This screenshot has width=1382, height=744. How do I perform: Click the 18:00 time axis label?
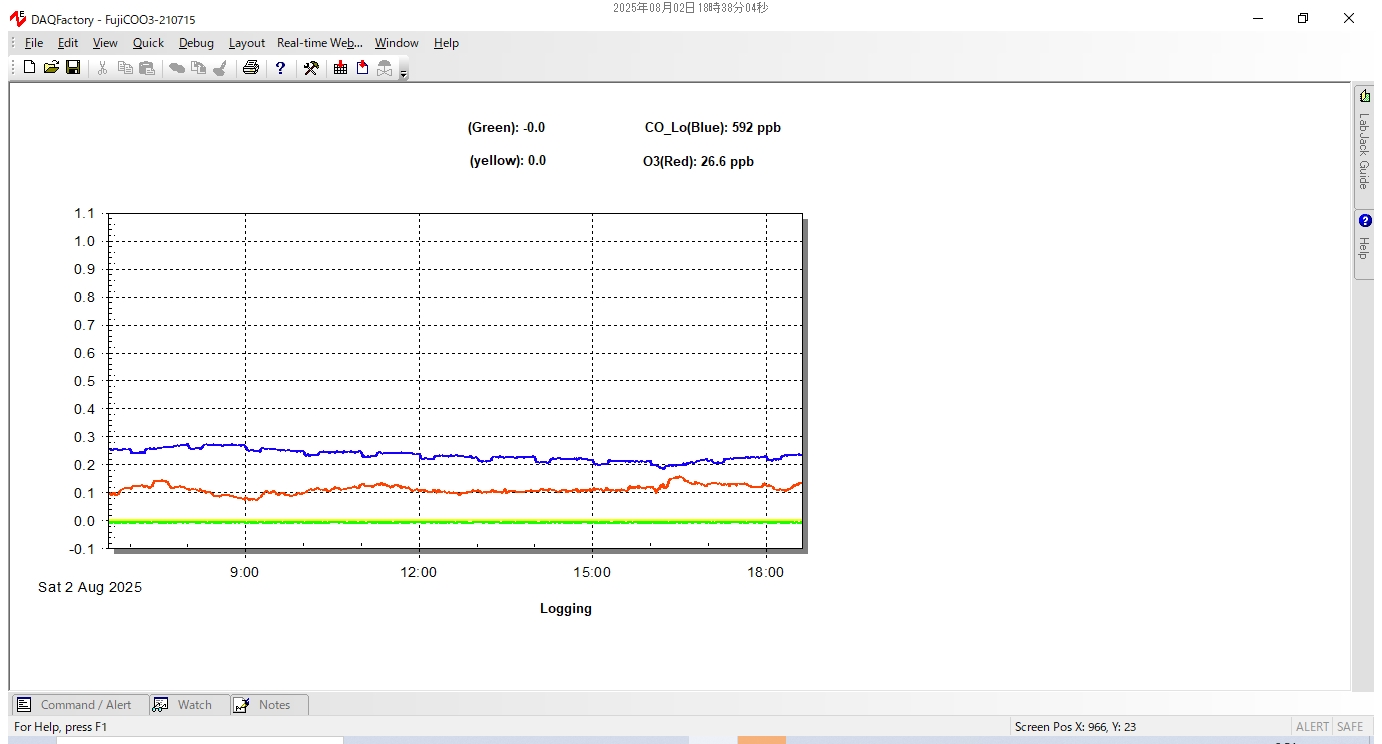766,572
